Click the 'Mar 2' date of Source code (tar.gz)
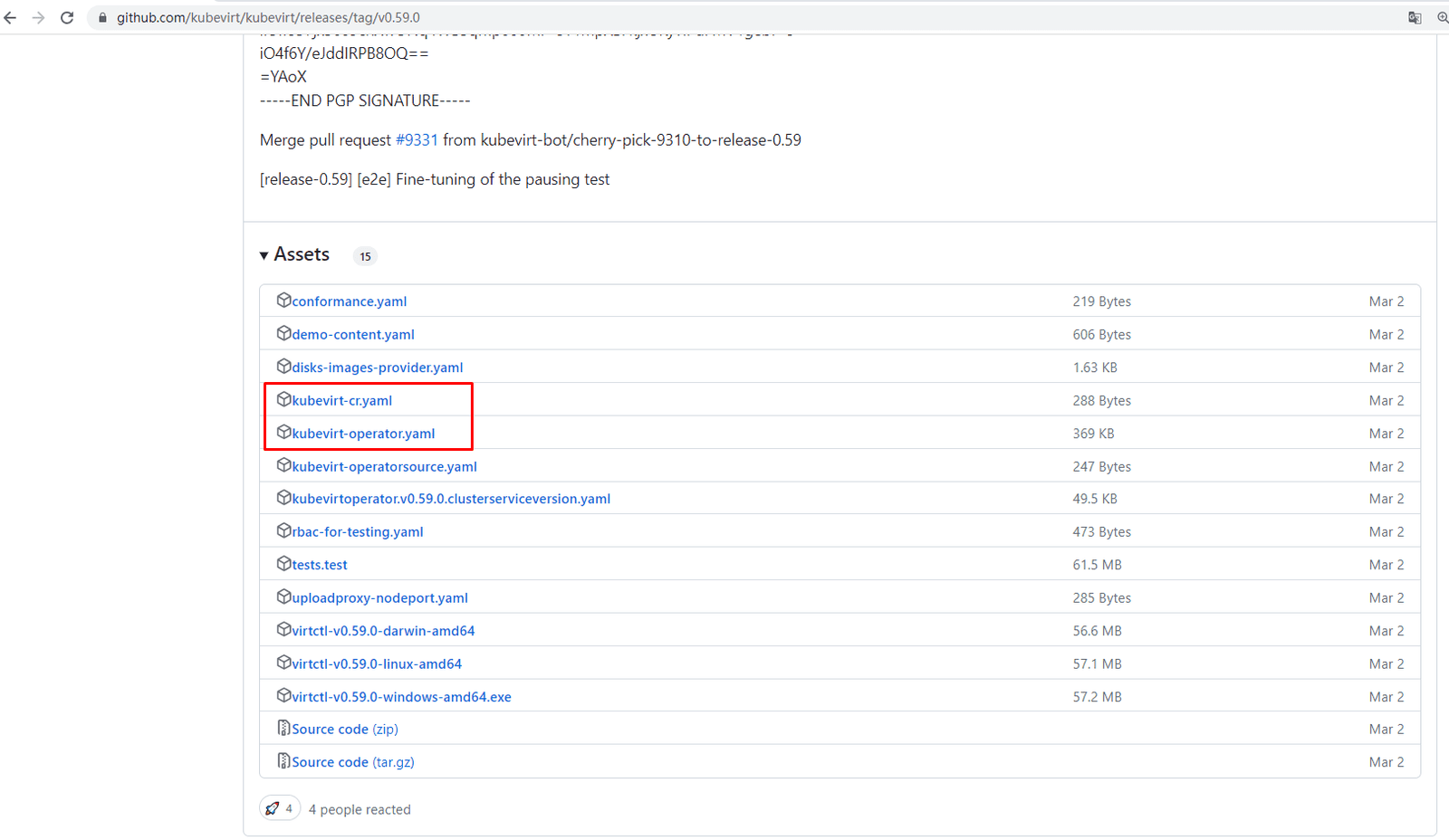The height and width of the screenshot is (840, 1449). click(1387, 762)
